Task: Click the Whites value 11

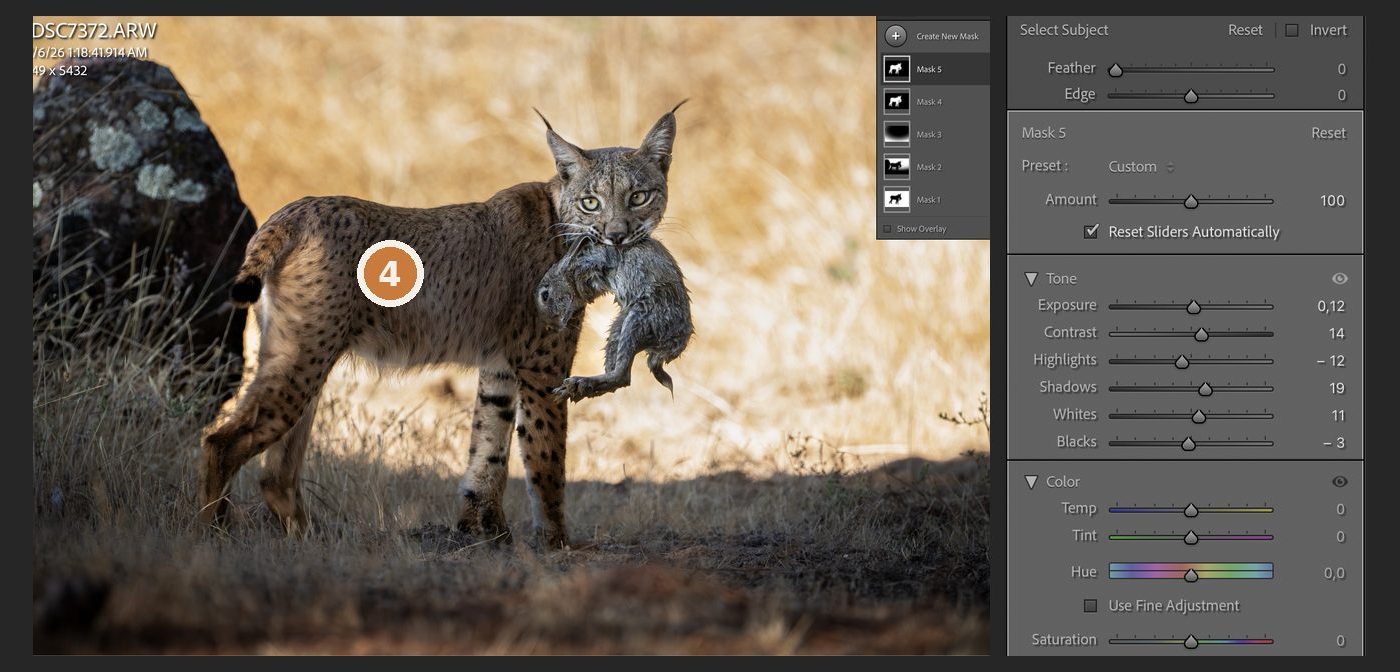Action: click(x=1338, y=415)
